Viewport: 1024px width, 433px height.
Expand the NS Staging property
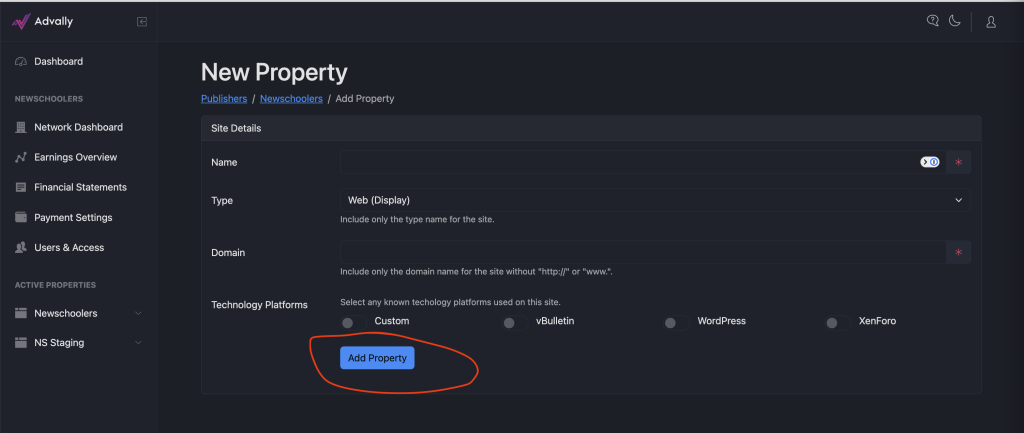pyautogui.click(x=78, y=343)
